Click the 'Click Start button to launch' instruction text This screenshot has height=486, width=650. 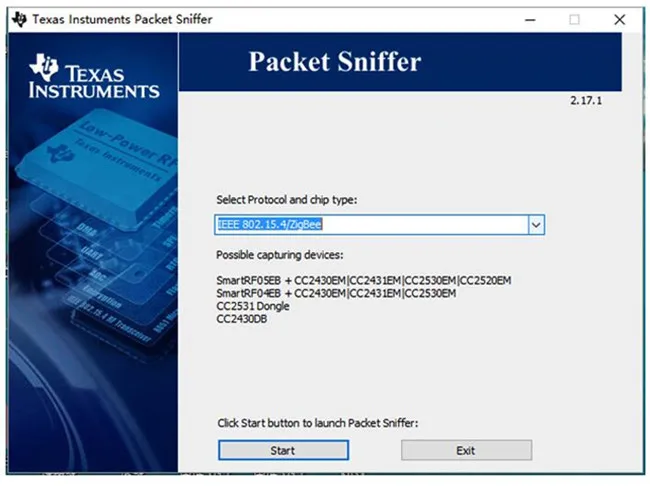click(318, 423)
